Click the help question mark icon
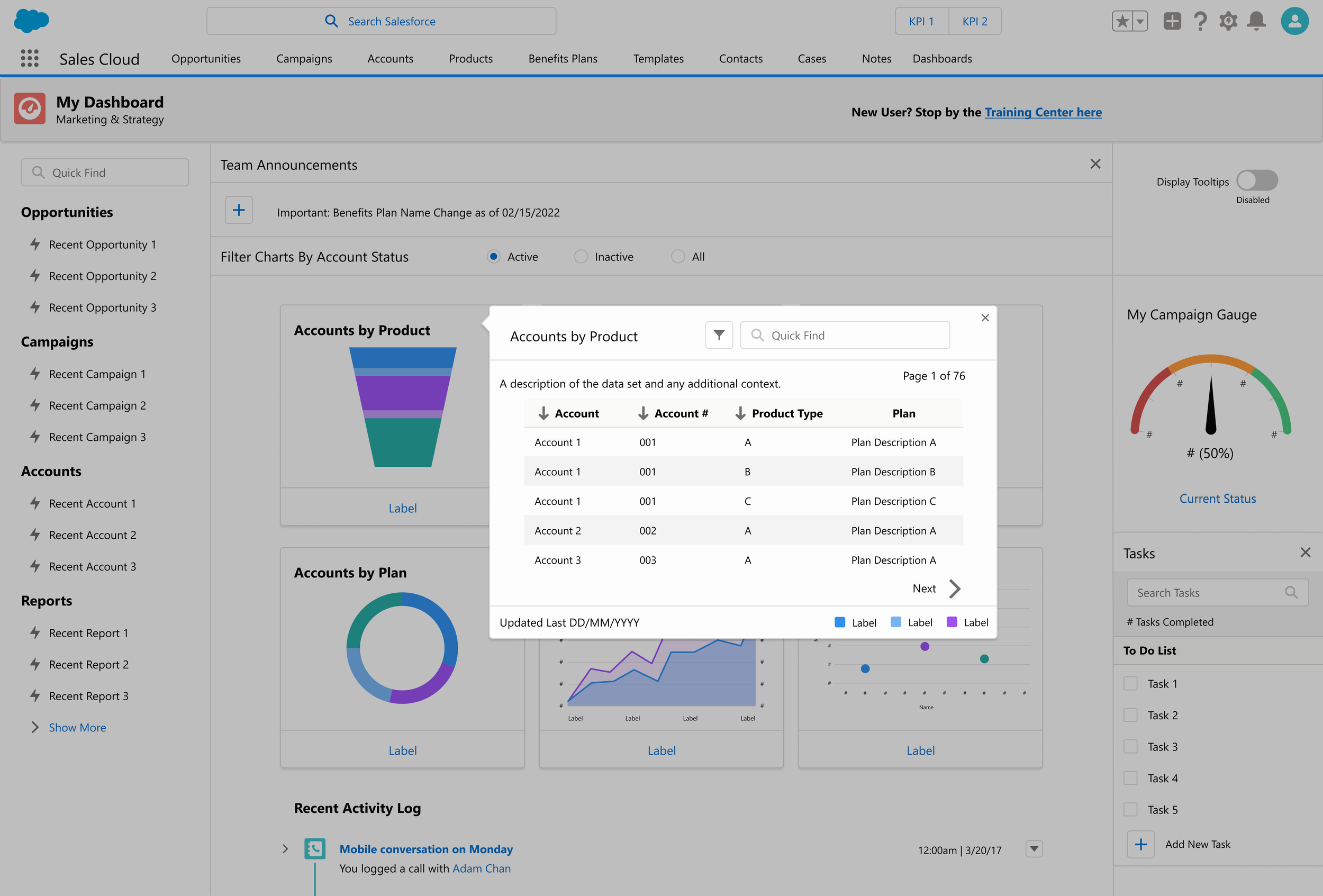Screen dimensions: 1323x896 (x=1200, y=21)
